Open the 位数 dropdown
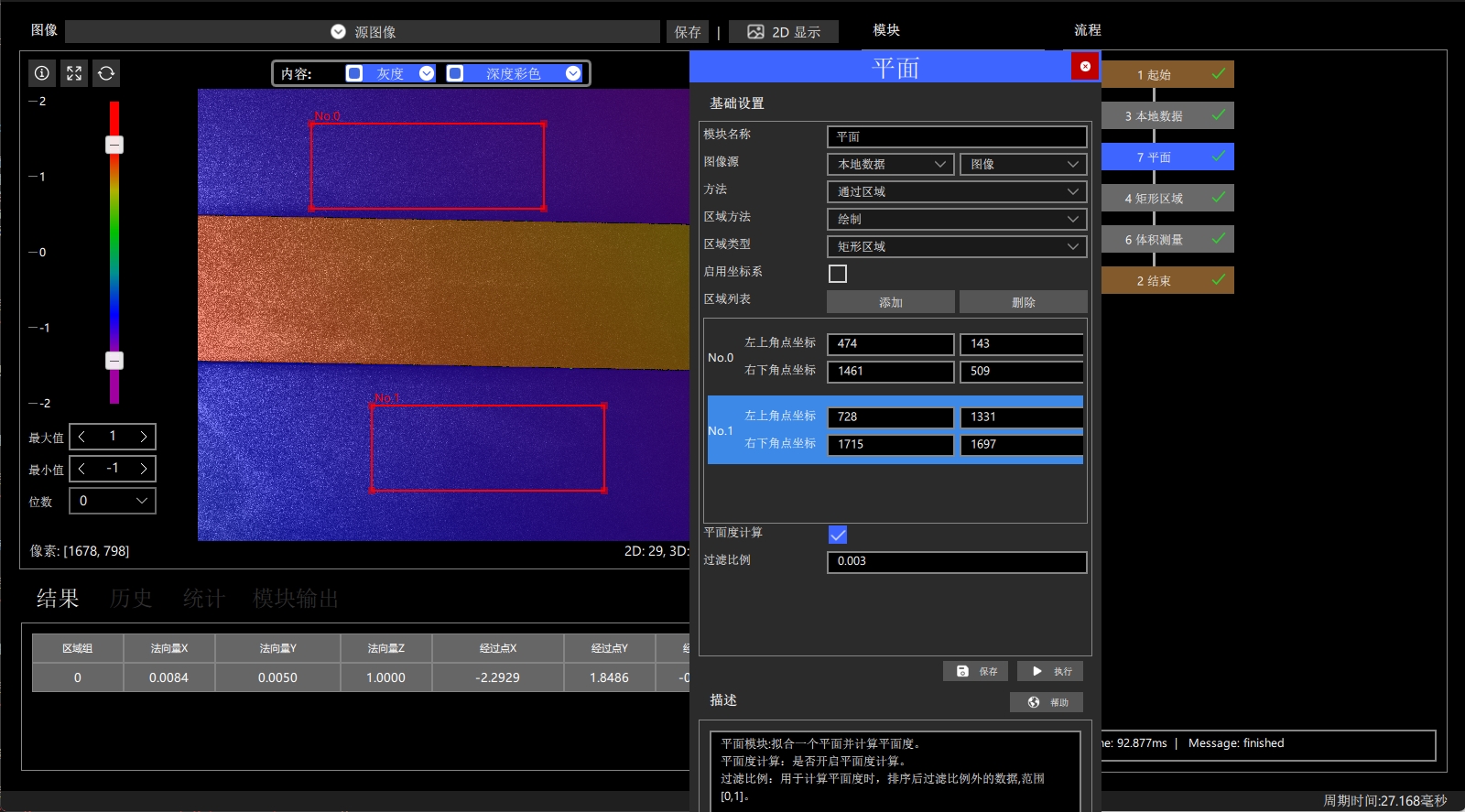Image resolution: width=1465 pixels, height=812 pixels. coord(114,501)
